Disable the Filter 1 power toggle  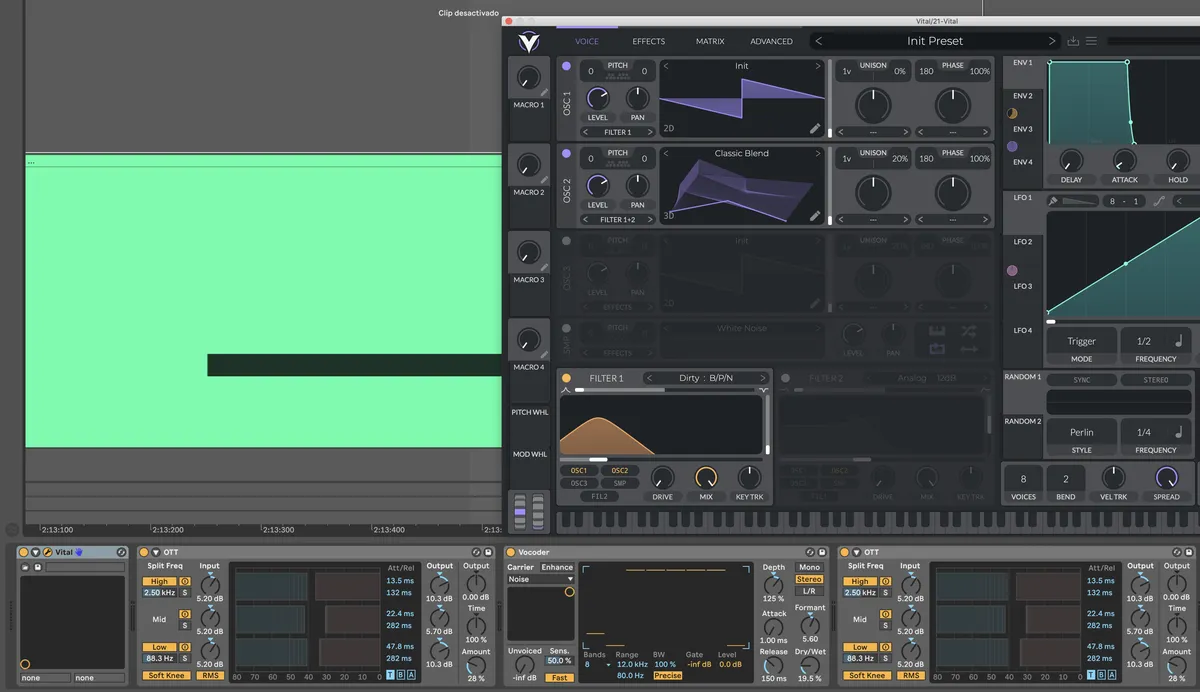566,378
